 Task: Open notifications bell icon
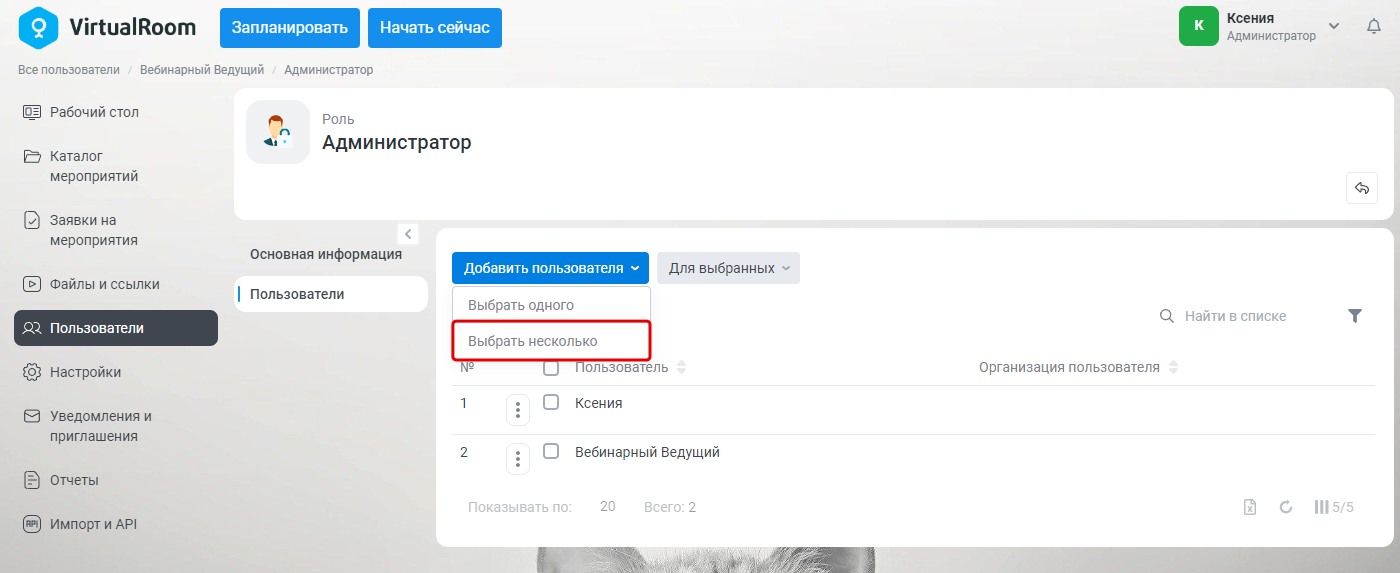(x=1374, y=26)
